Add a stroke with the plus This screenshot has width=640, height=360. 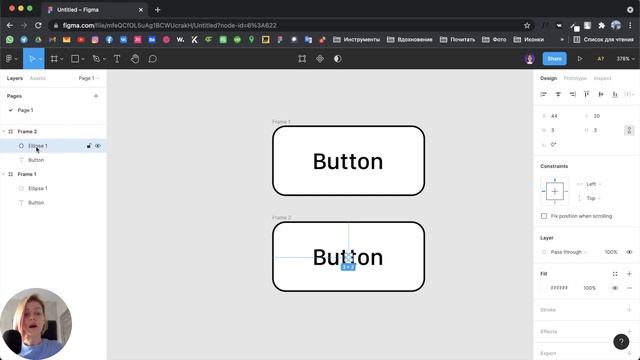pyautogui.click(x=629, y=310)
